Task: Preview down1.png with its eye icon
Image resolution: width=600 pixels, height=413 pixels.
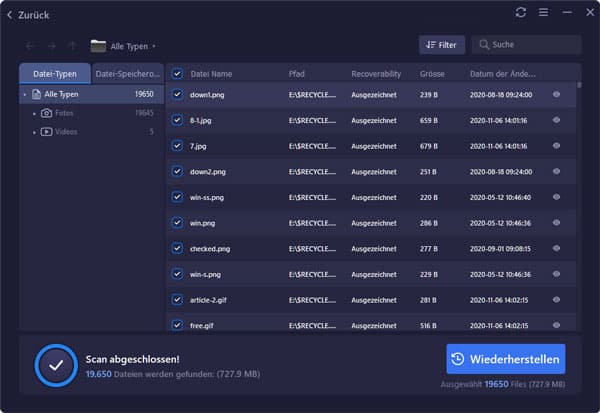Action: (x=556, y=94)
